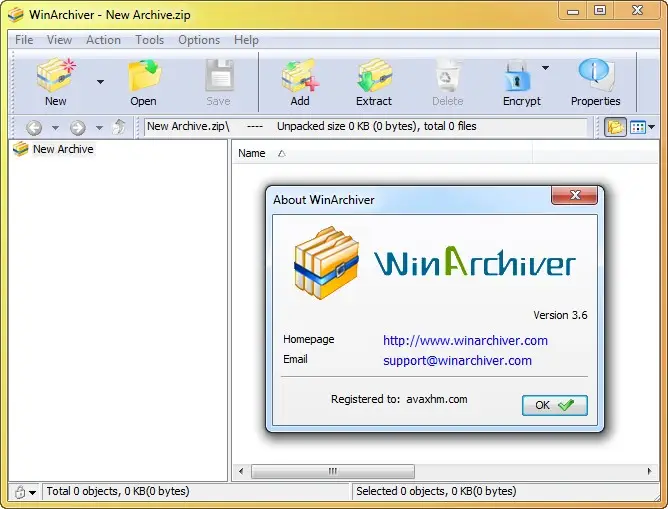Open the Forward history dropdown arrow
The image size is (668, 509).
point(99,127)
